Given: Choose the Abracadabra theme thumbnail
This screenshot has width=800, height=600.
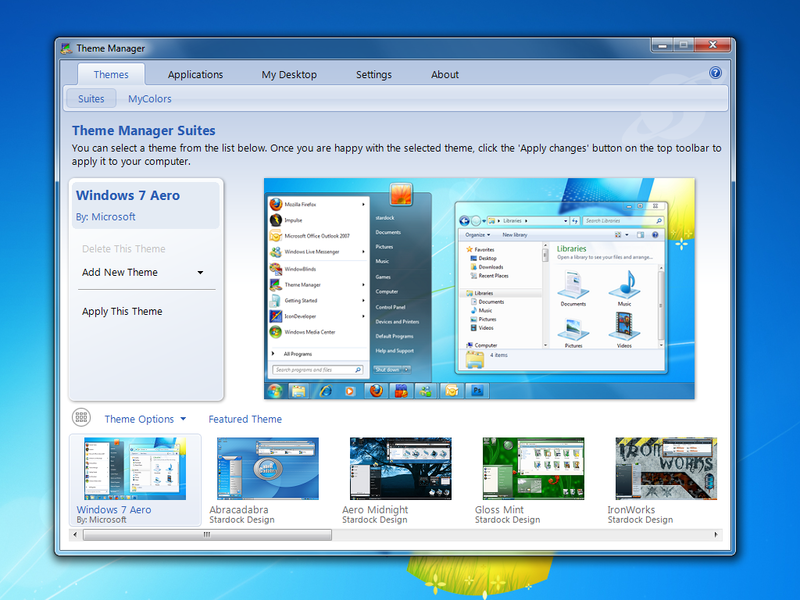Looking at the screenshot, I should coord(268,468).
